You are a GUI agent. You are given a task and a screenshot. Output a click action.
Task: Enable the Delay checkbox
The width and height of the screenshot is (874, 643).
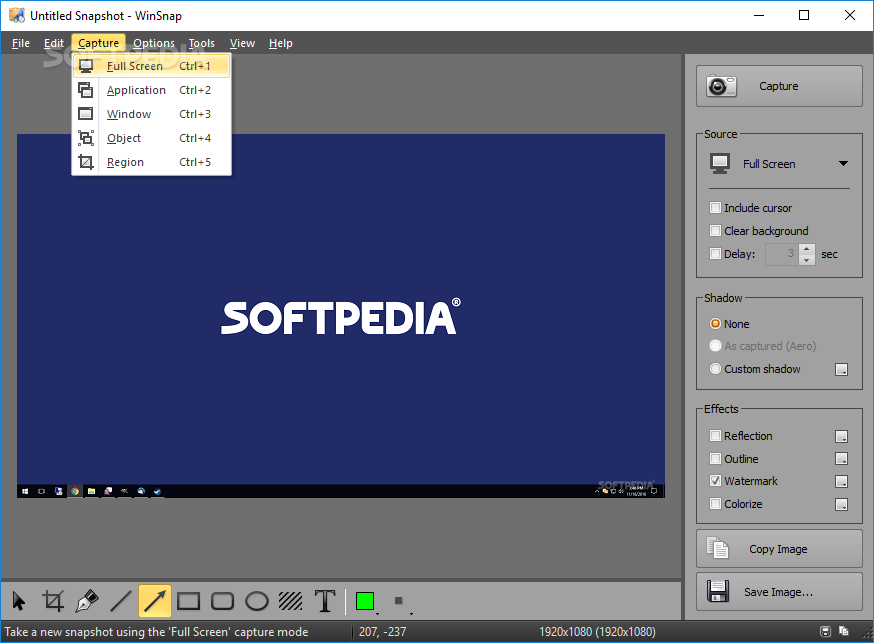(715, 254)
